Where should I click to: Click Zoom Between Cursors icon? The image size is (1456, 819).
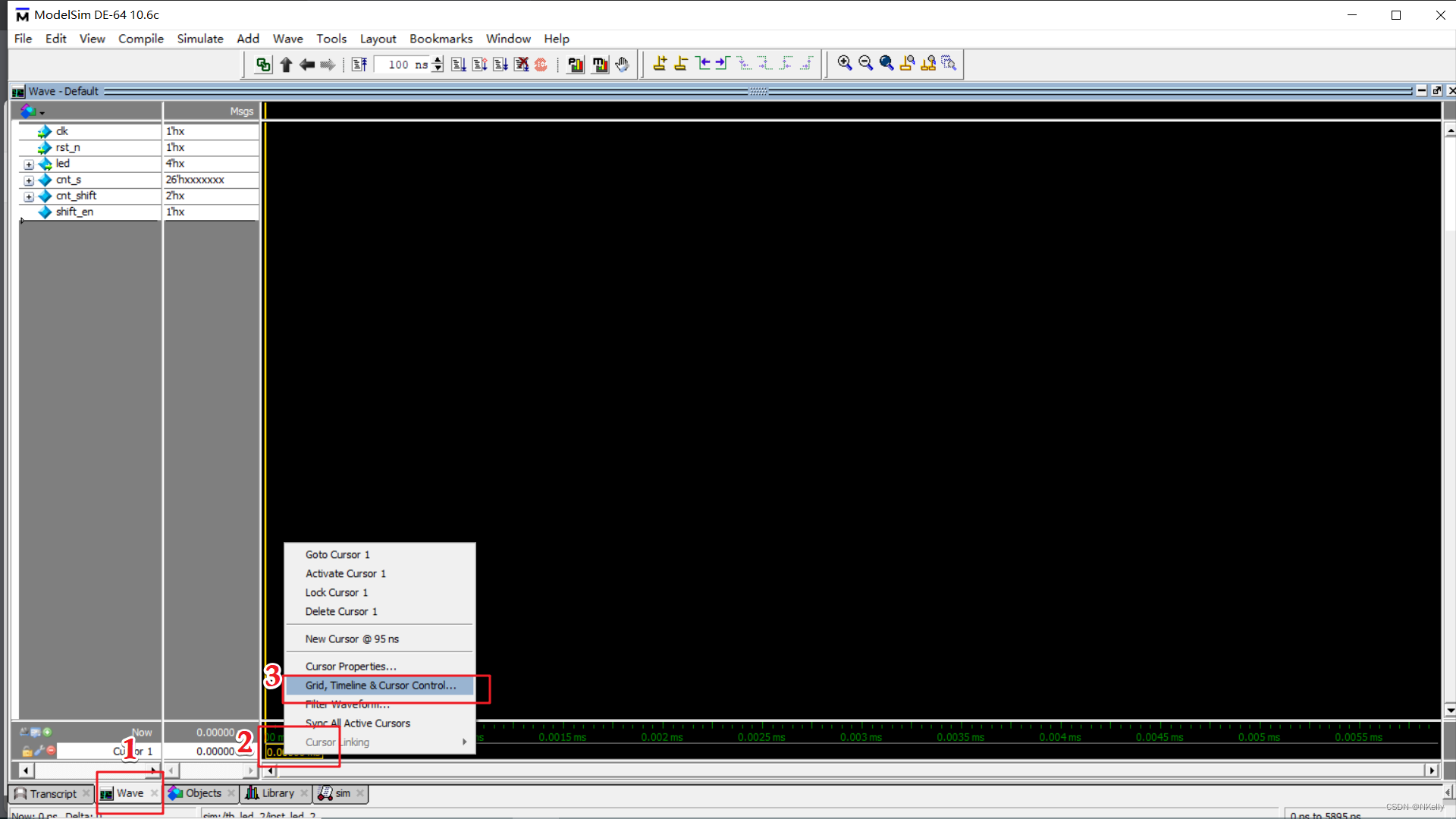point(928,63)
